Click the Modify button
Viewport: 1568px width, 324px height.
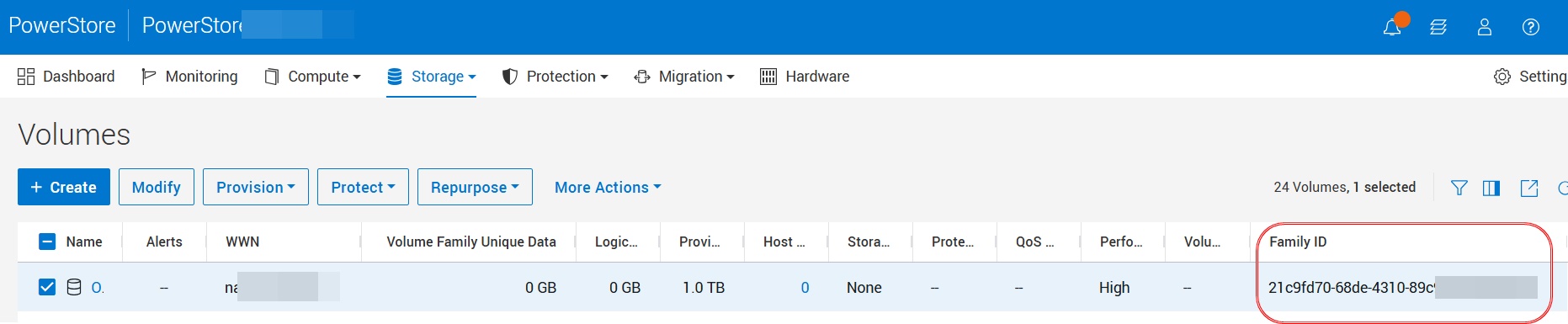157,187
